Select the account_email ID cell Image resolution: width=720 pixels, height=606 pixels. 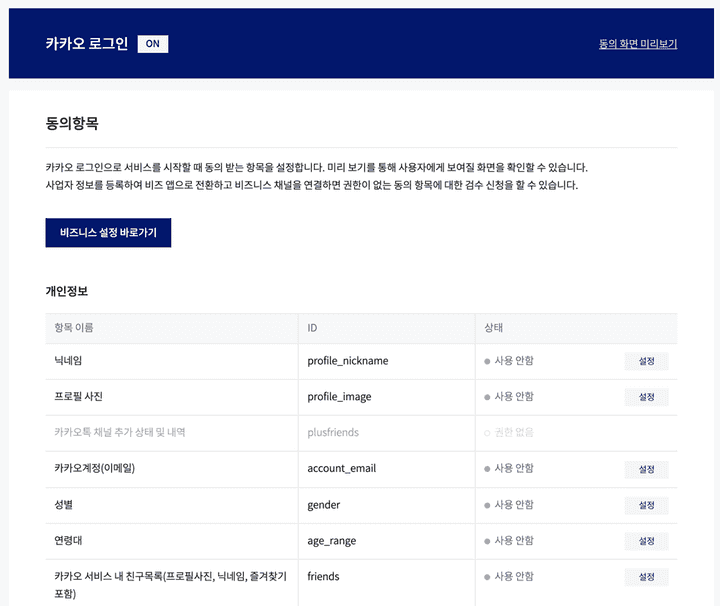tap(341, 469)
